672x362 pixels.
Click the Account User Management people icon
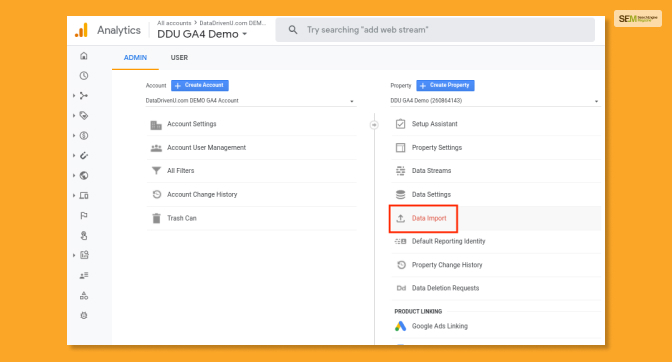[156, 148]
